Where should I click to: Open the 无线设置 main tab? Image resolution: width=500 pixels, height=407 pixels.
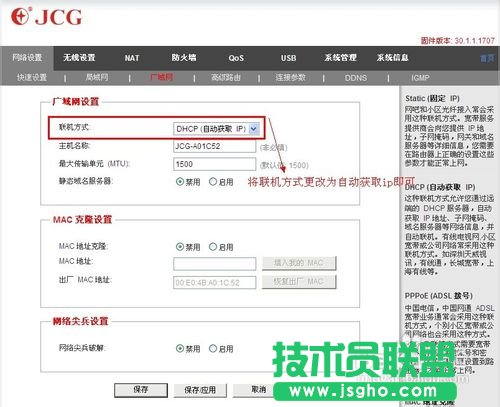pyautogui.click(x=79, y=58)
